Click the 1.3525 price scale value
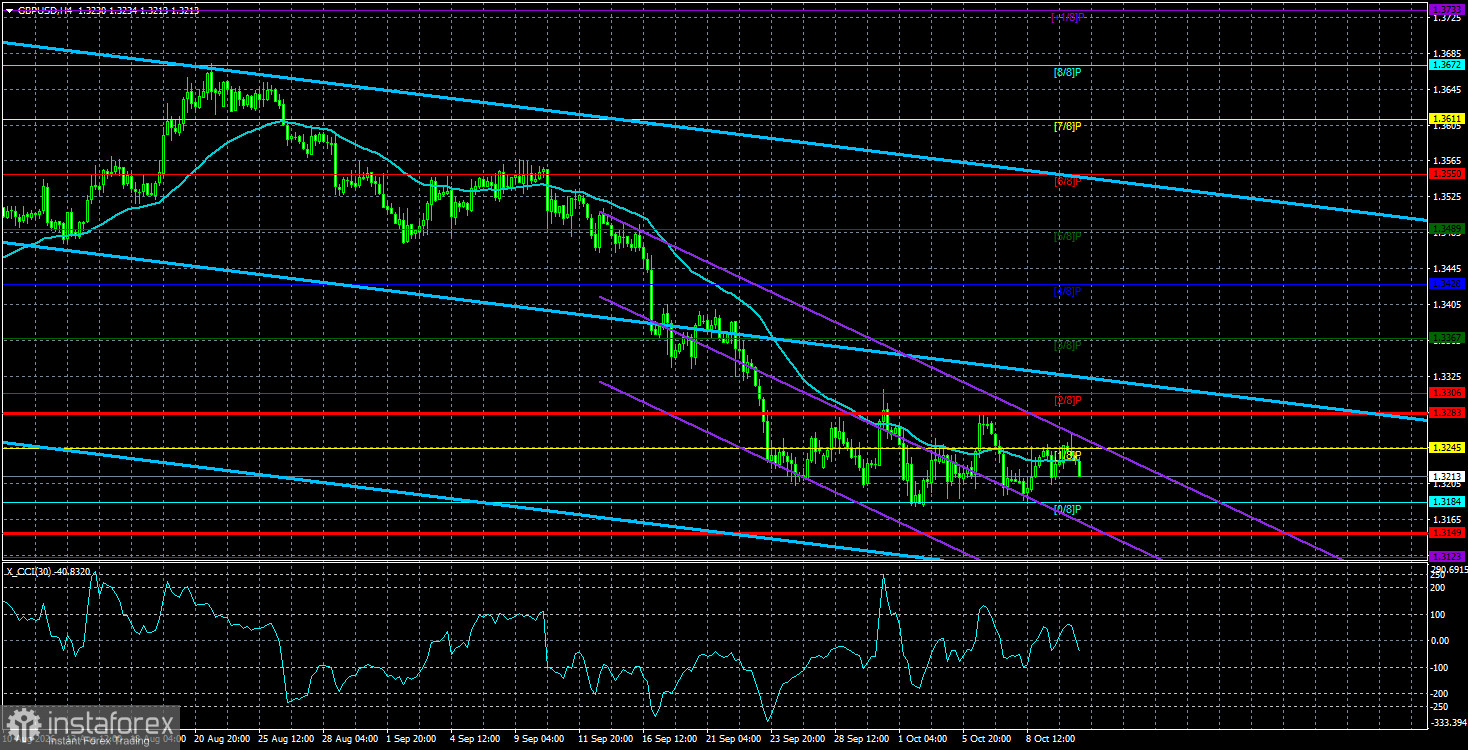 tap(1445, 196)
